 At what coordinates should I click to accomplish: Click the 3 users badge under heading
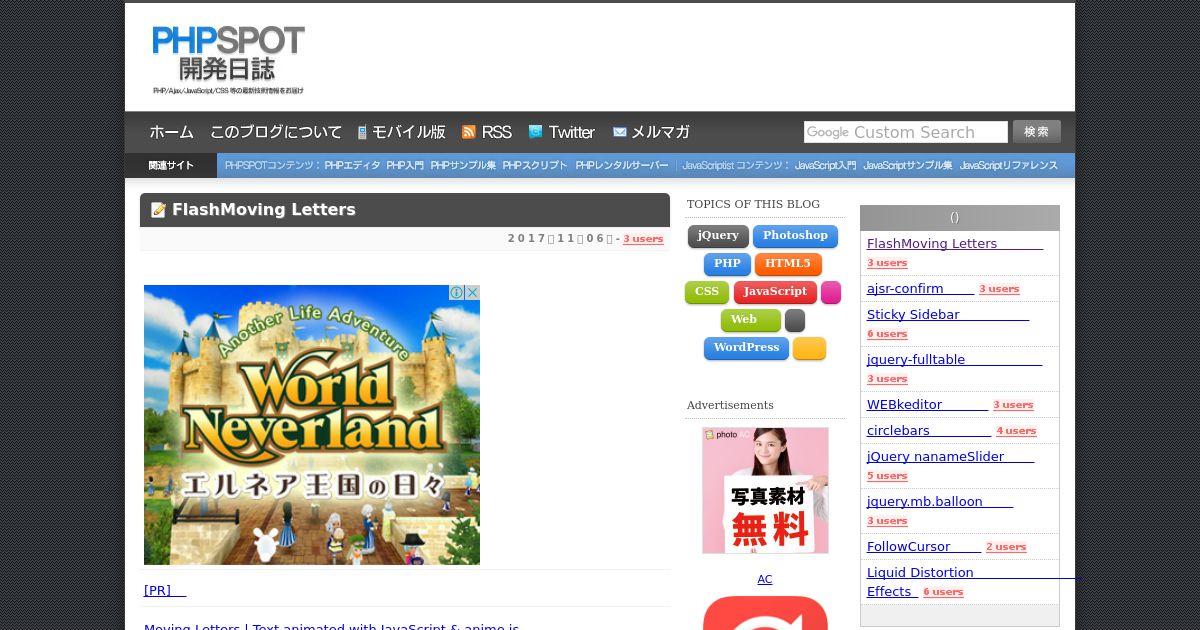point(643,239)
